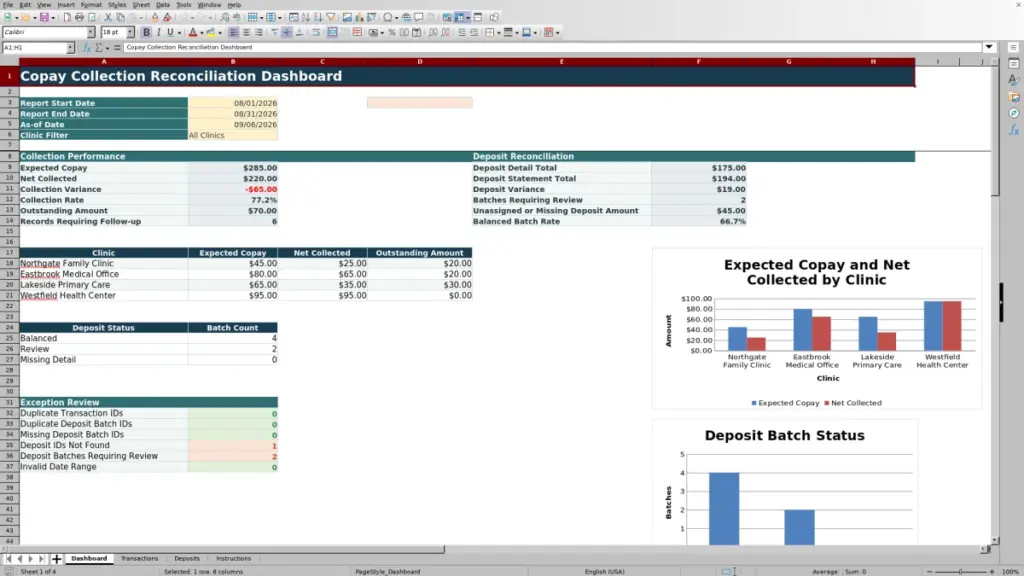
Task: Open the Format menu
Action: pyautogui.click(x=91, y=5)
